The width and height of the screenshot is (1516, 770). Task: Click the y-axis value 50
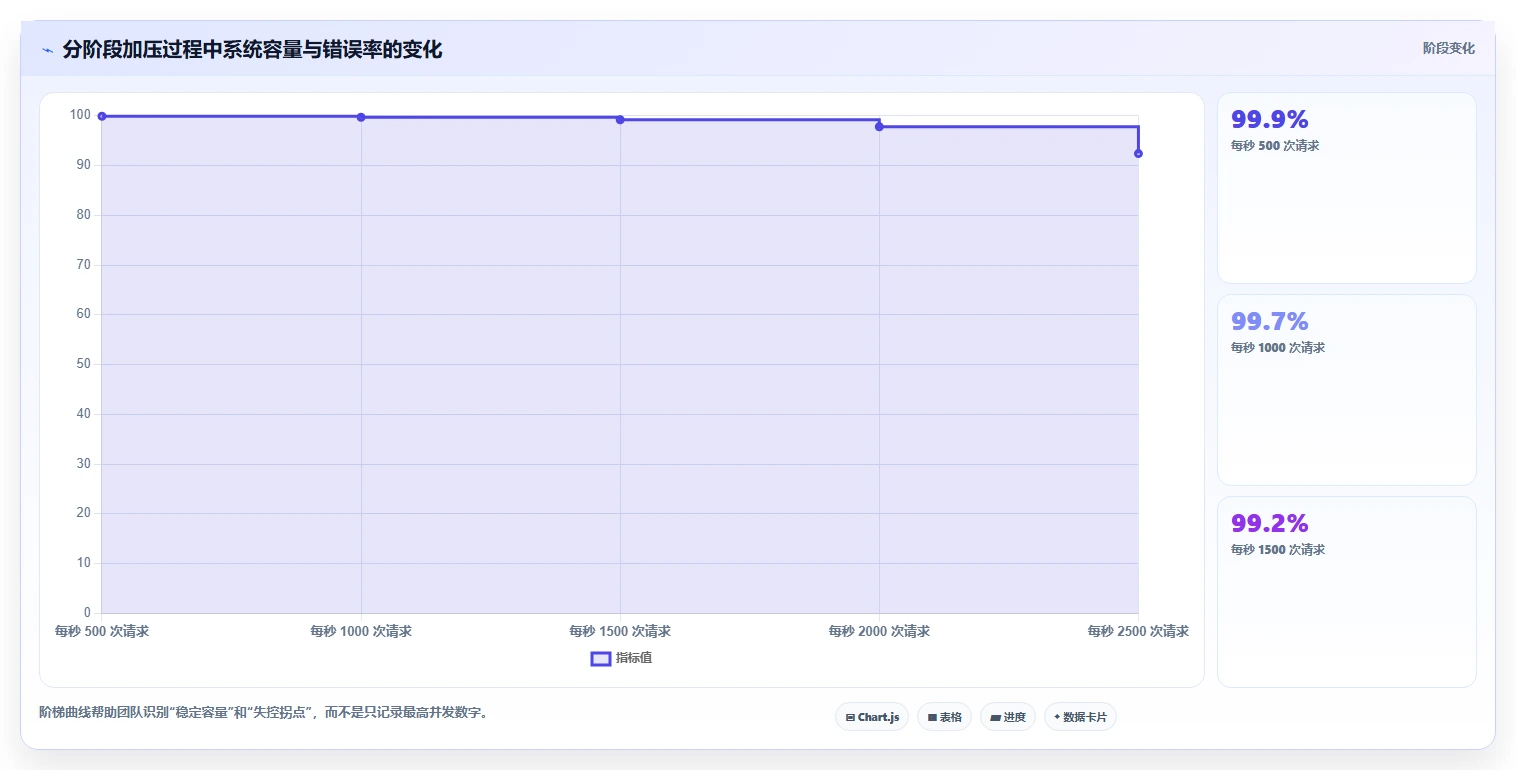coord(84,364)
